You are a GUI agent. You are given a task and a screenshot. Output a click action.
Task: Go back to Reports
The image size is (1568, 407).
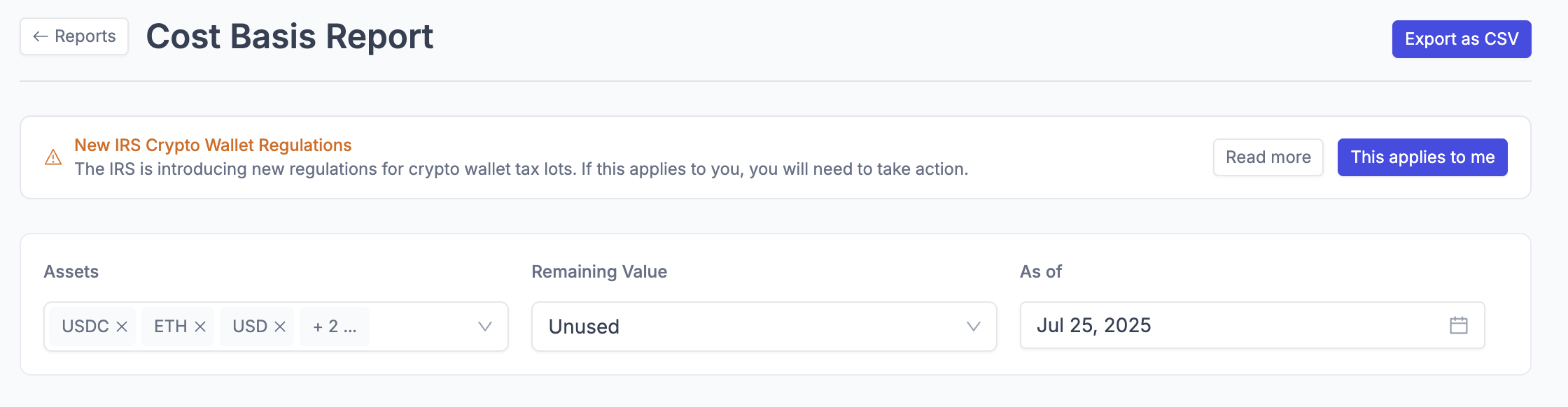[x=74, y=36]
